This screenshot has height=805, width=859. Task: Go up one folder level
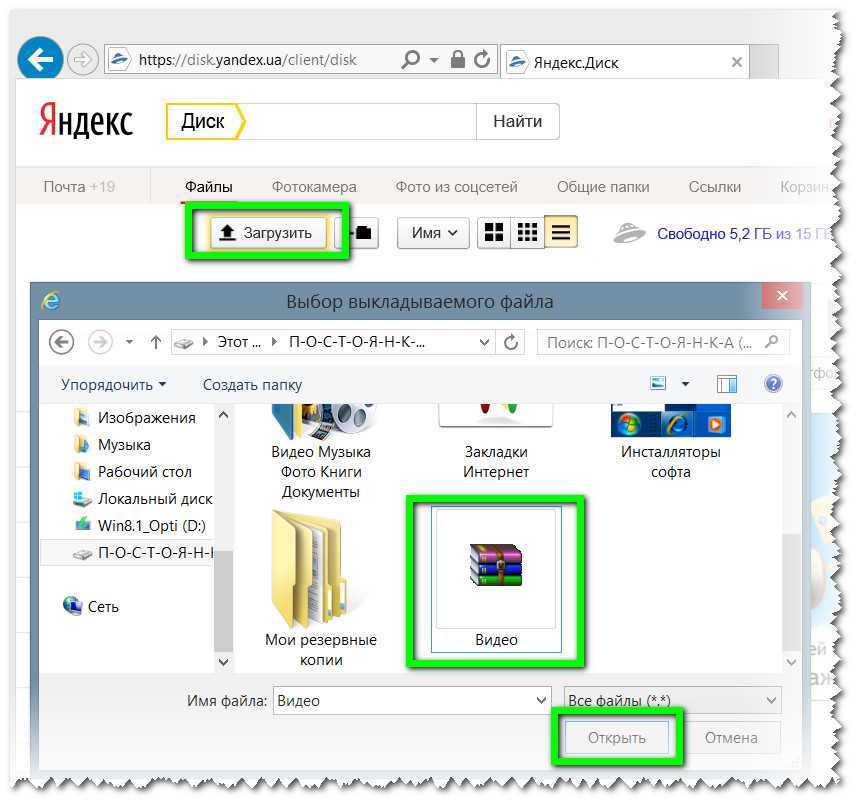click(156, 342)
